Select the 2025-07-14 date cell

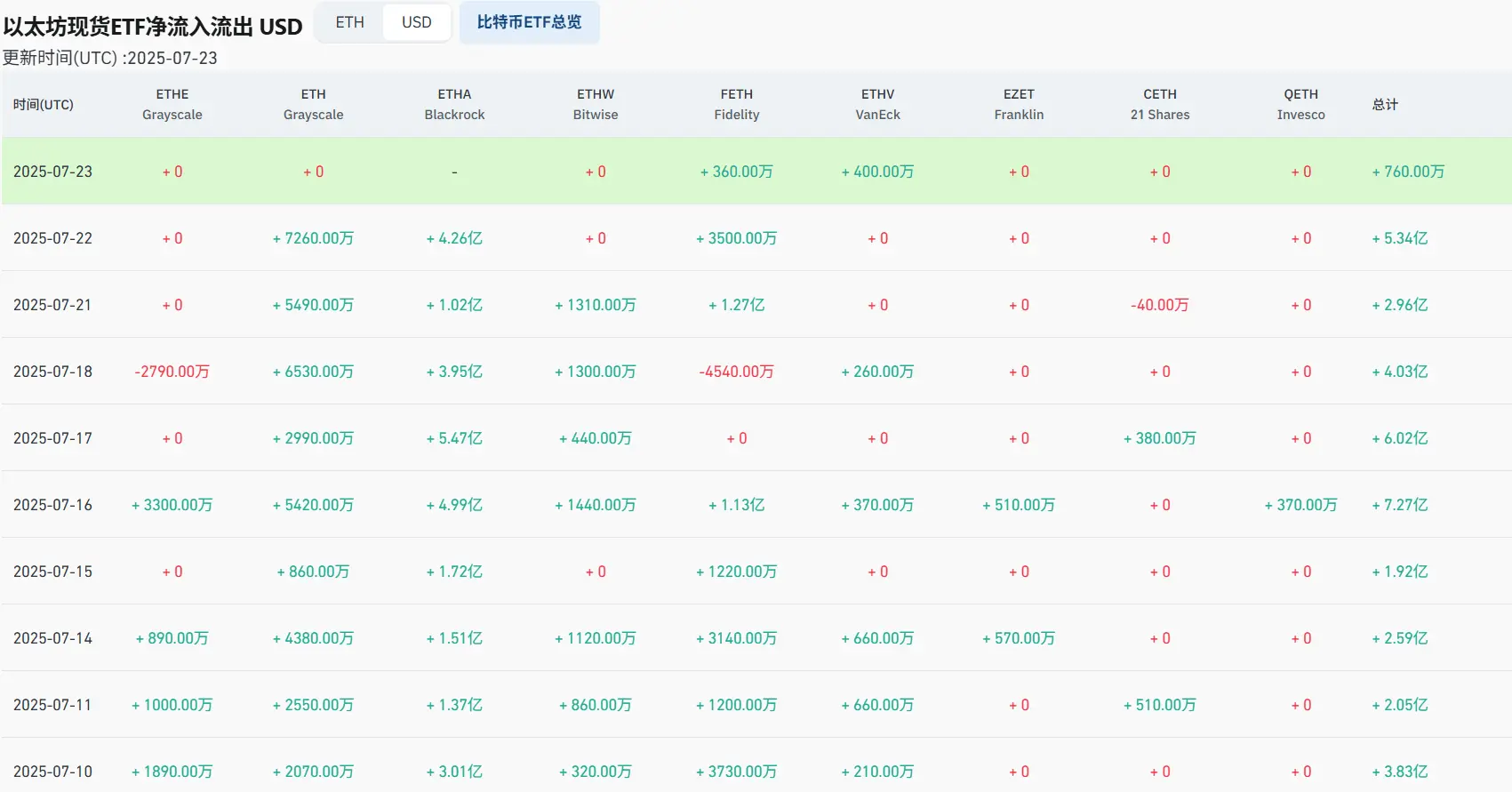coord(52,638)
